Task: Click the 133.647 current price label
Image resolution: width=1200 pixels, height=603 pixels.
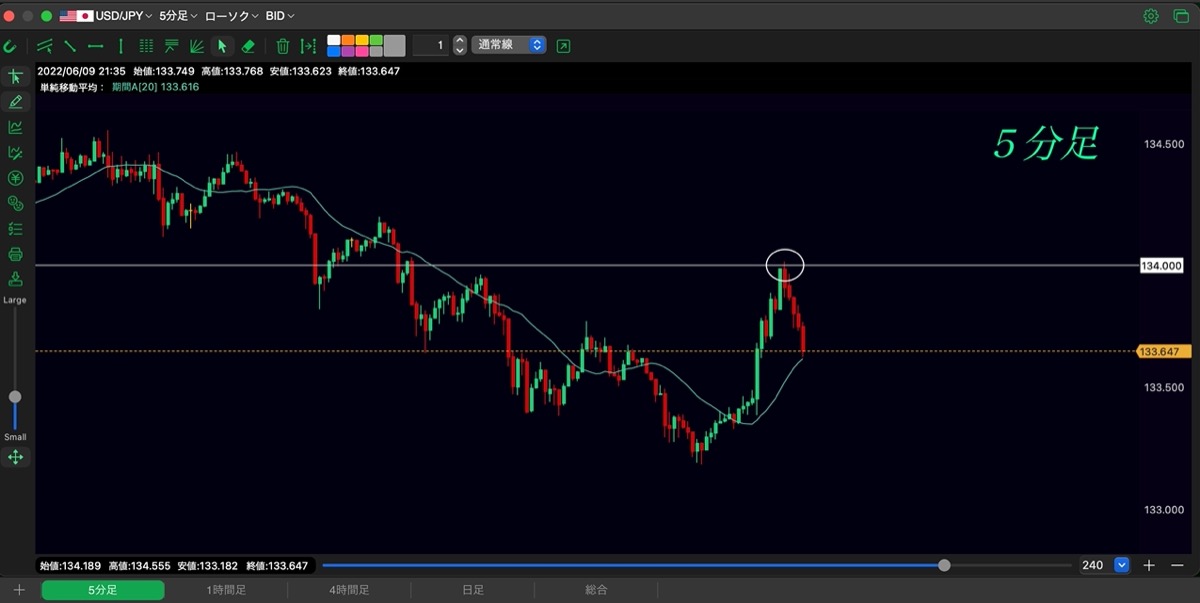Action: click(x=1162, y=351)
